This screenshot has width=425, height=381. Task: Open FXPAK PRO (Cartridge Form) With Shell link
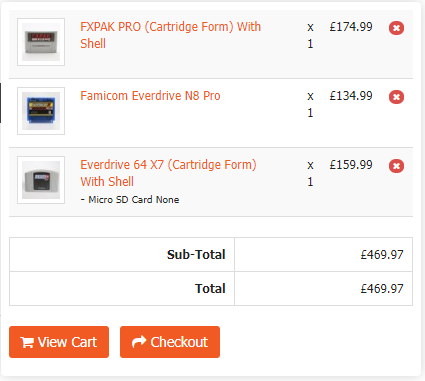pyautogui.click(x=170, y=35)
